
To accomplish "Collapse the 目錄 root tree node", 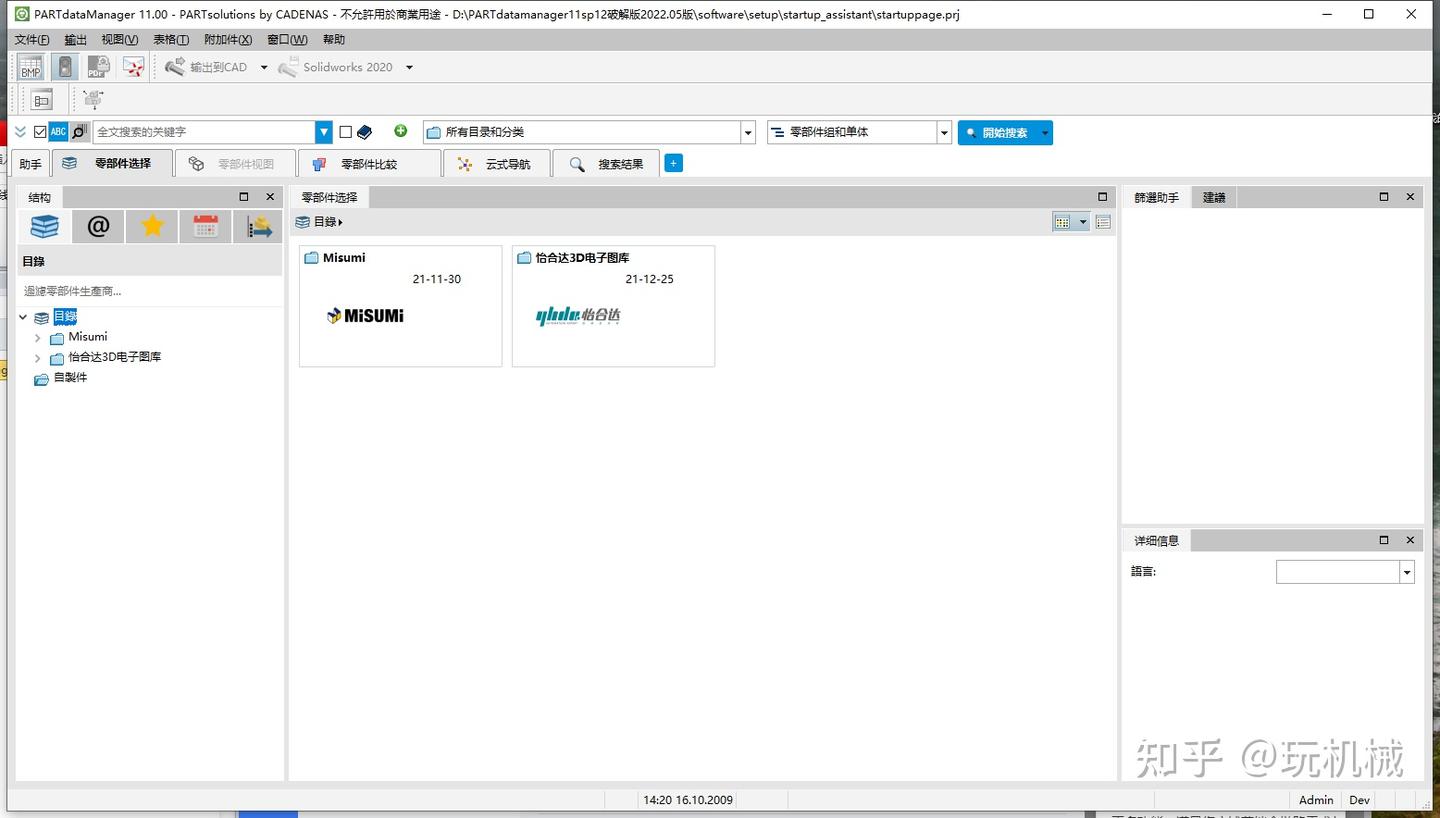I will point(24,317).
